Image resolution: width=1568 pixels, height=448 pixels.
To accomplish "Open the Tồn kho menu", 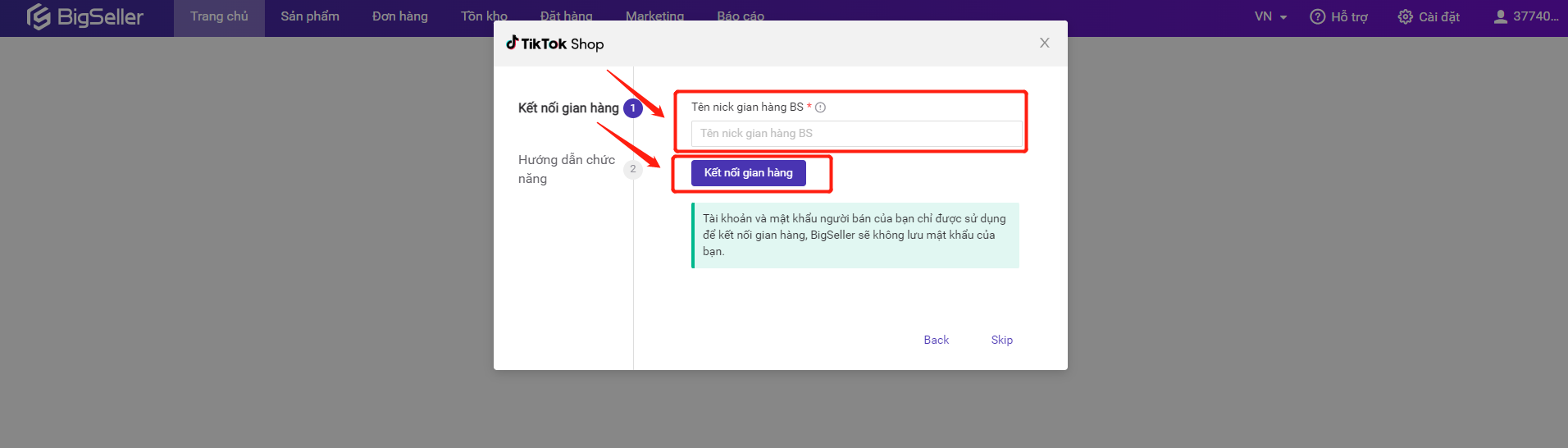I will coord(484,16).
